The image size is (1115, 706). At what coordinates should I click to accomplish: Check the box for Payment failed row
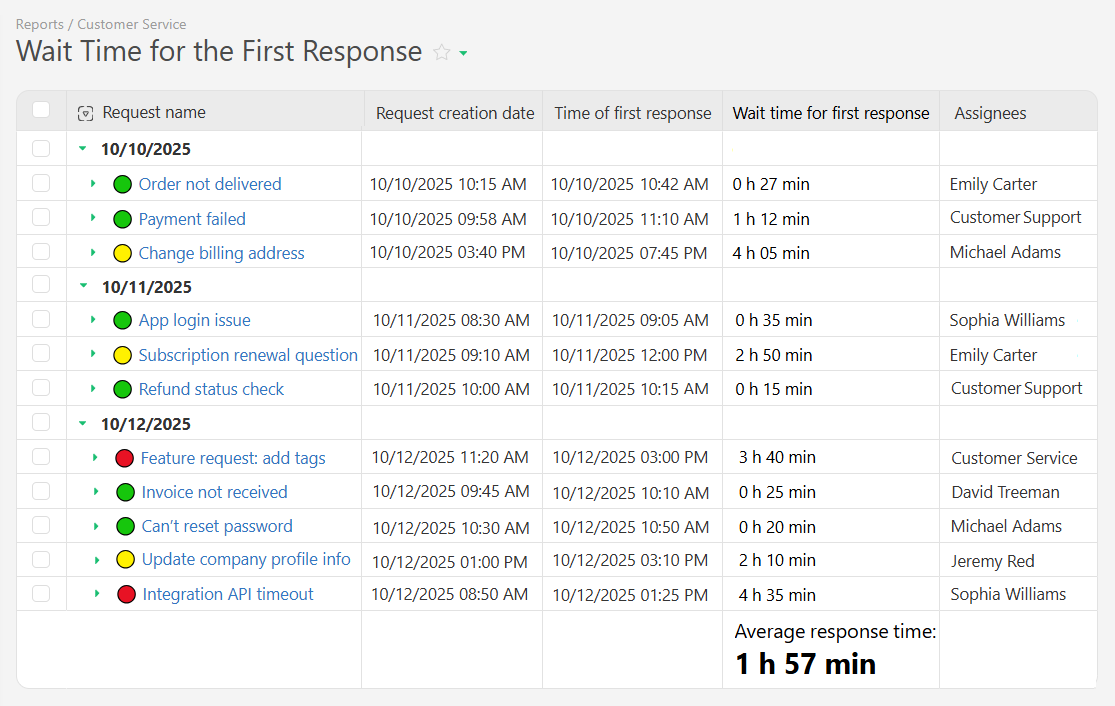[x=41, y=217]
